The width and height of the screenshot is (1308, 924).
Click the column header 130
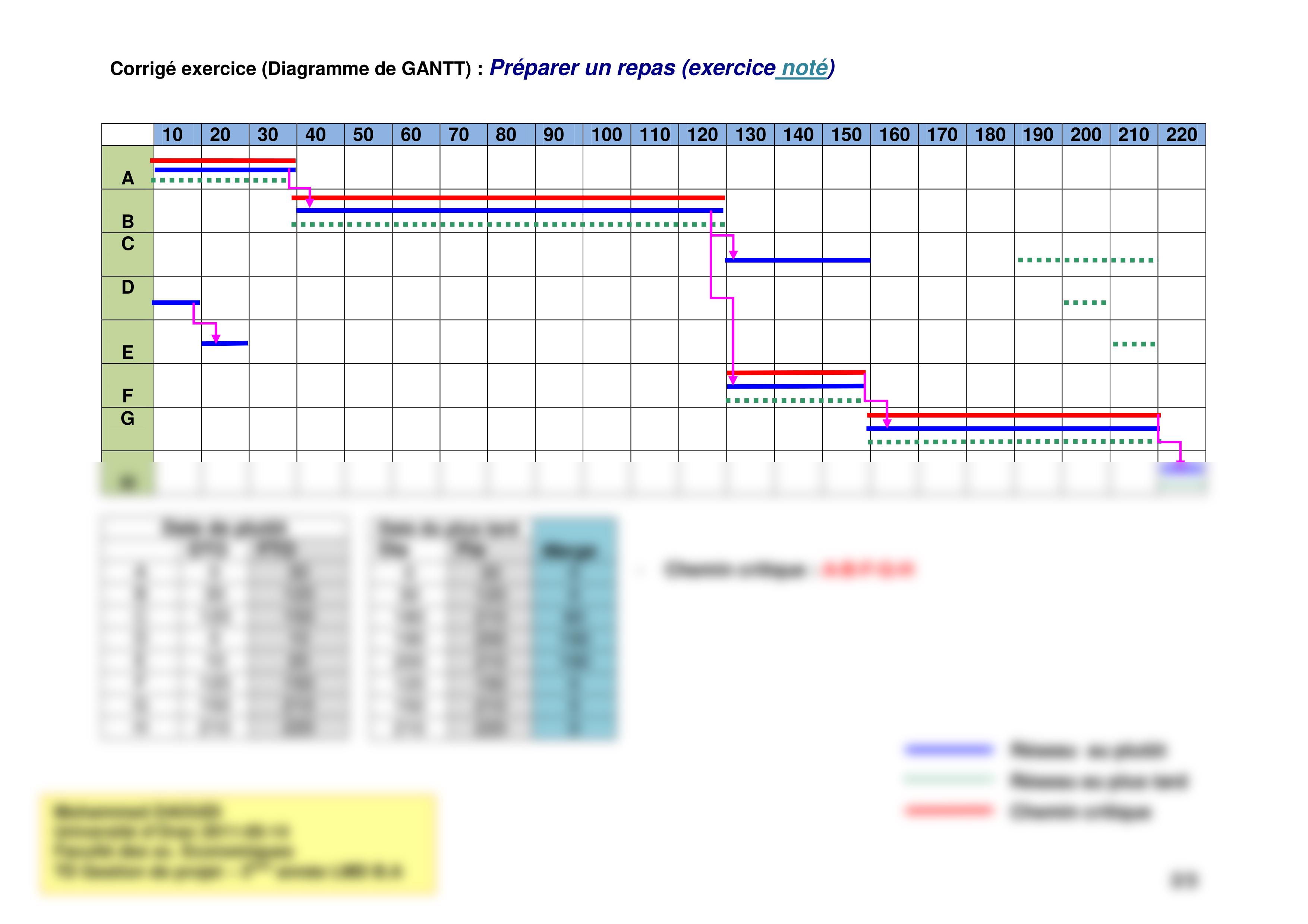click(751, 135)
